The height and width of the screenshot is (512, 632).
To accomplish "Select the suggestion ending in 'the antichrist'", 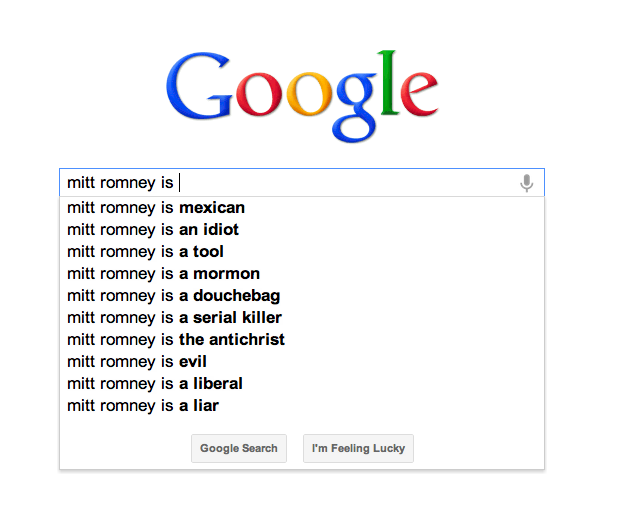I will coord(176,340).
